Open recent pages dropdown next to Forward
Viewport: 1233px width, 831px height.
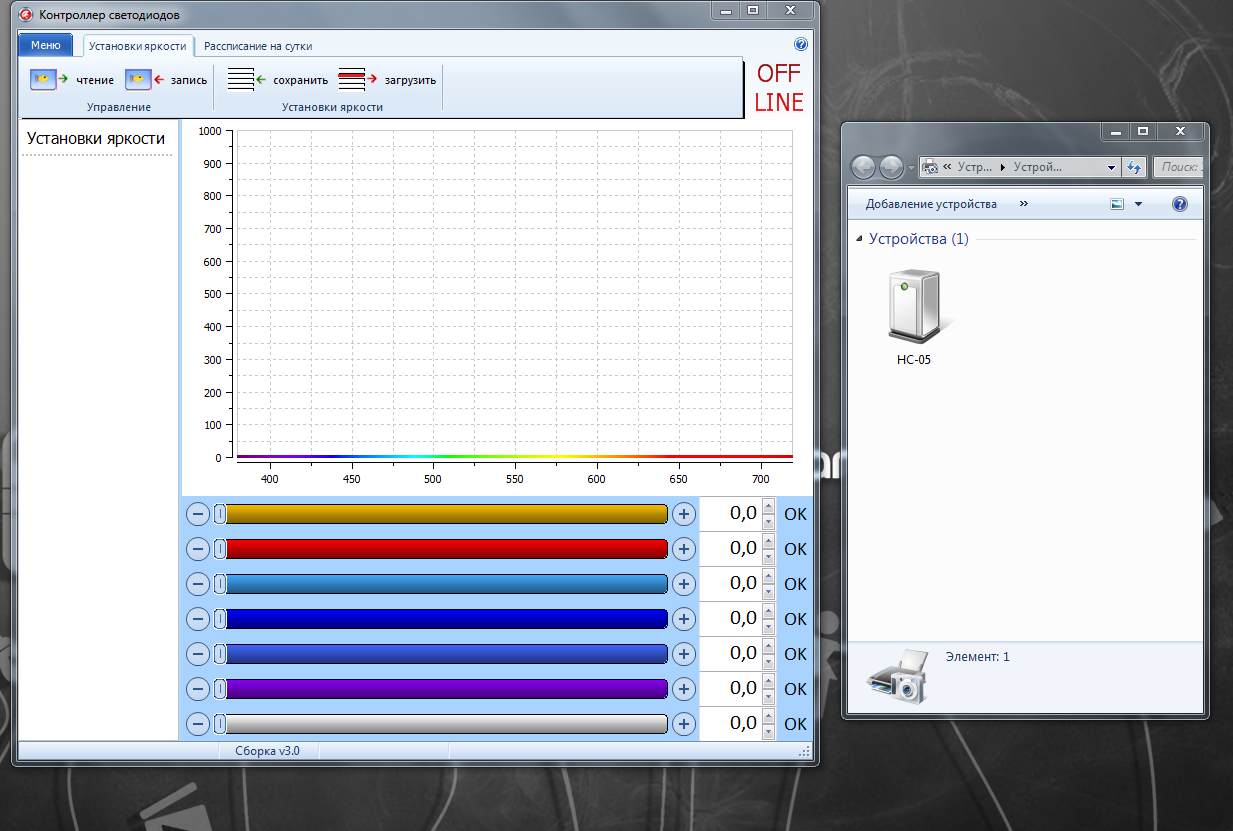909,168
